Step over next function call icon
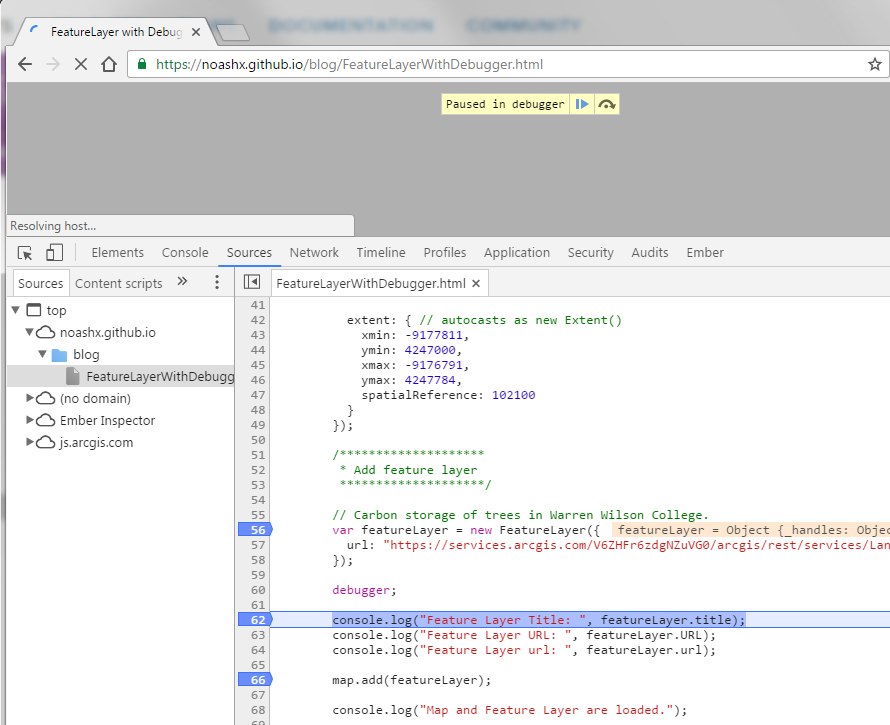890x725 pixels. coord(607,104)
